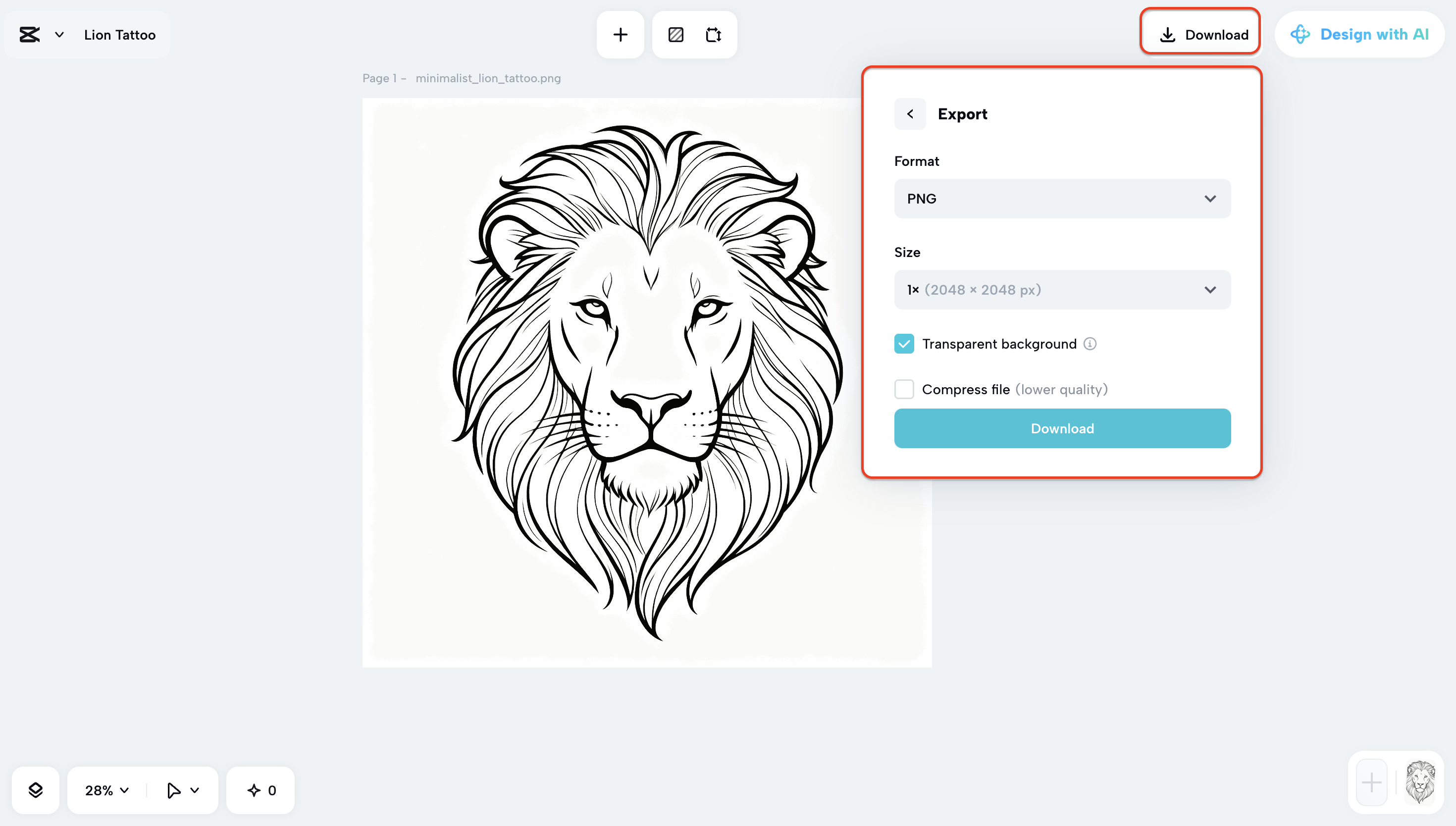
Task: Select the pointer tool icon
Action: pyautogui.click(x=173, y=790)
